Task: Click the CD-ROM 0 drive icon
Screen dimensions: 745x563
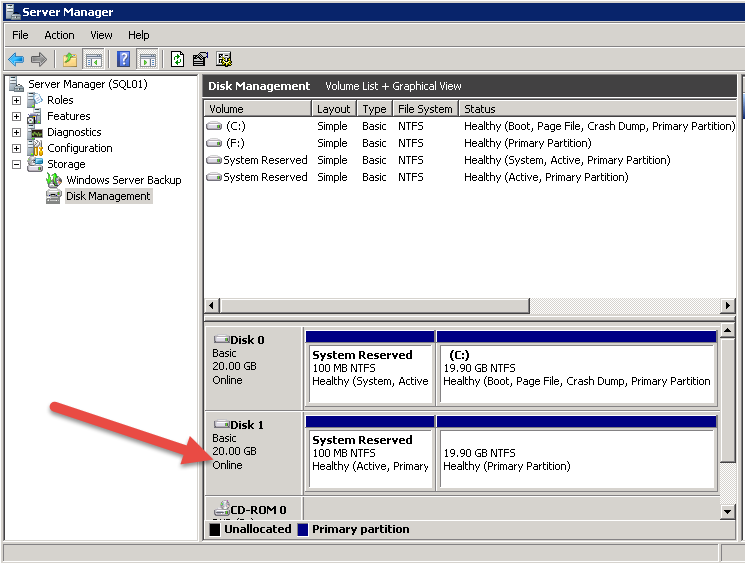Action: pyautogui.click(x=221, y=508)
